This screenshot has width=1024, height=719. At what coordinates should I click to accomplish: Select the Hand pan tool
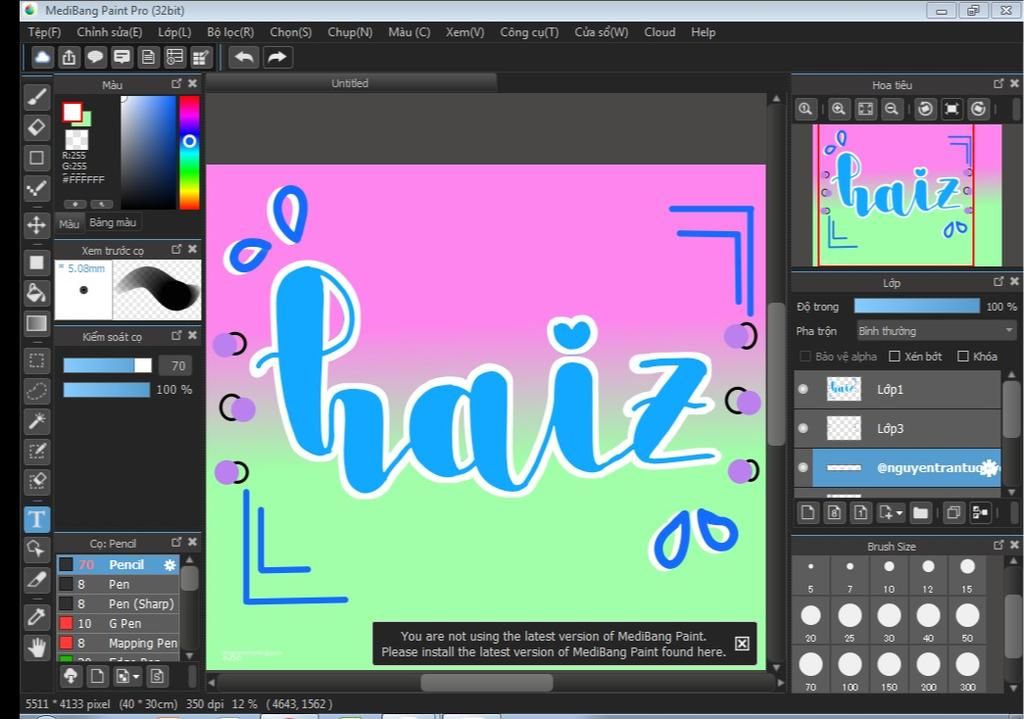click(x=37, y=647)
